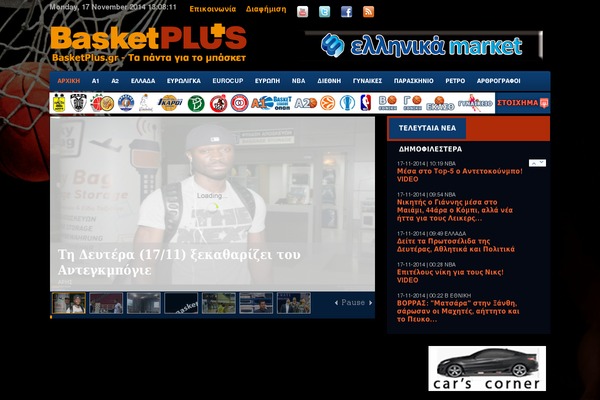Open the Πρωτοσέλιδα της Δευτέρας news link
The height and width of the screenshot is (400, 600).
[x=455, y=245]
